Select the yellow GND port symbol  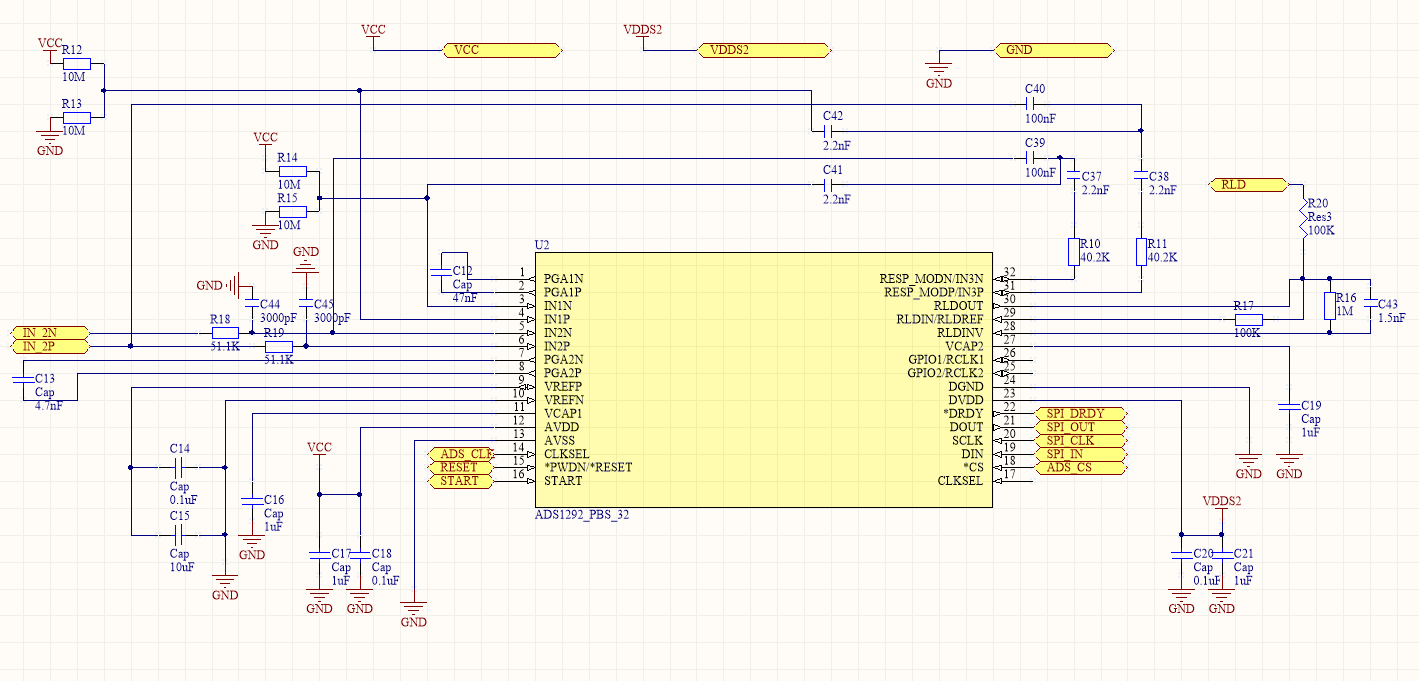(x=1054, y=49)
